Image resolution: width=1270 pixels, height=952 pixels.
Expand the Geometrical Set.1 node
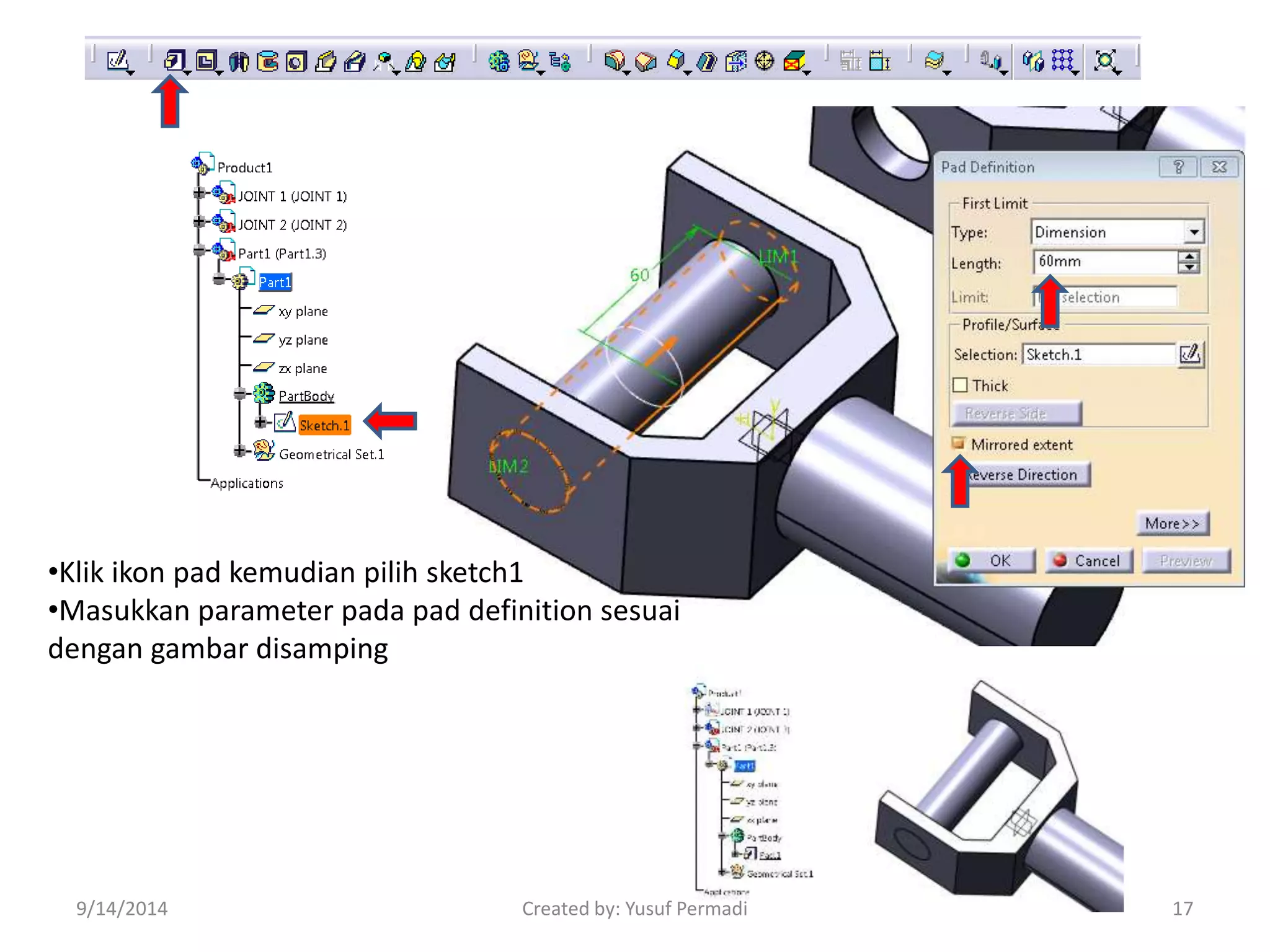[x=240, y=451]
